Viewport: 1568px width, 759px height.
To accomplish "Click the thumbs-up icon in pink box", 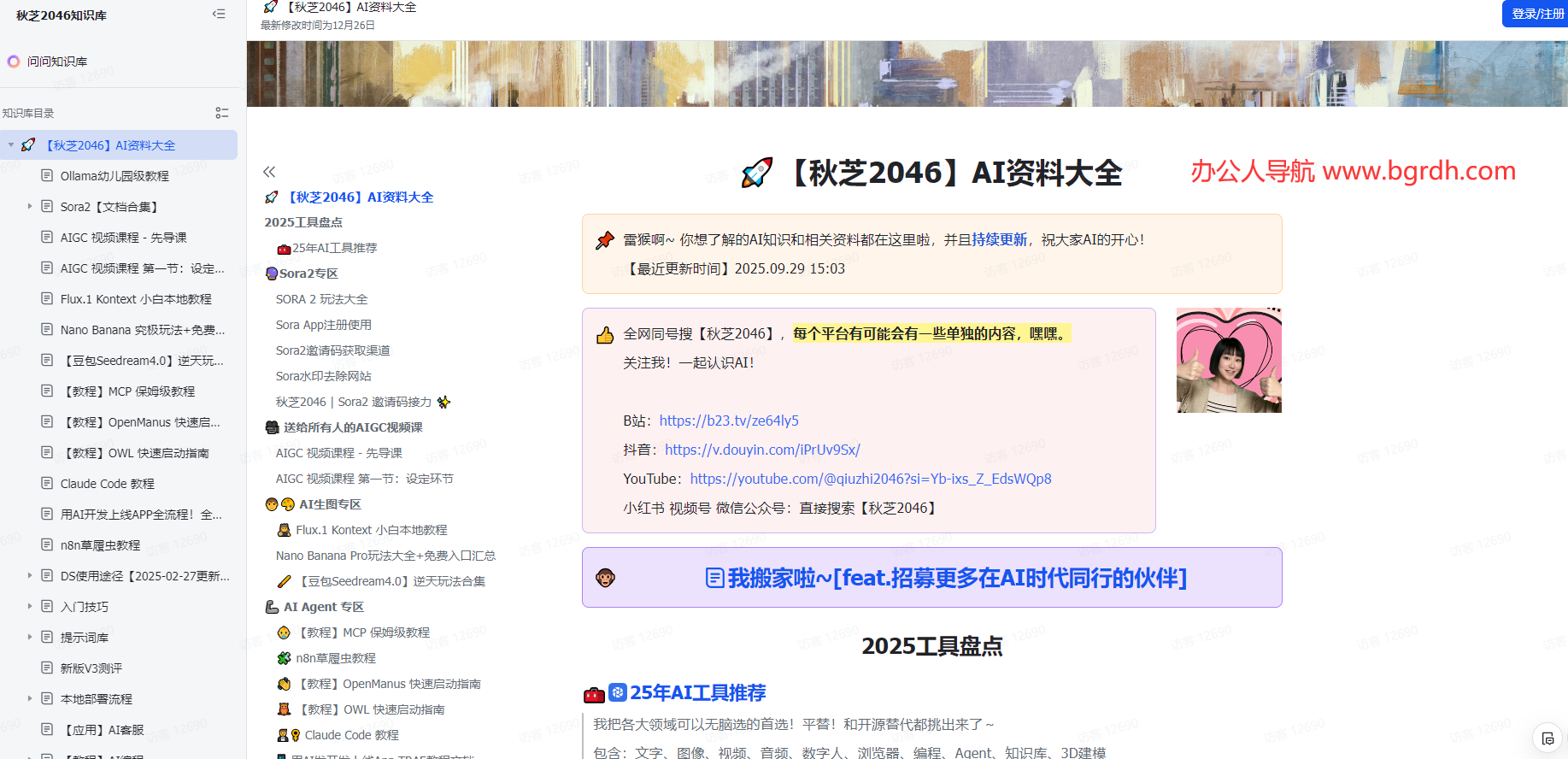I will click(605, 334).
